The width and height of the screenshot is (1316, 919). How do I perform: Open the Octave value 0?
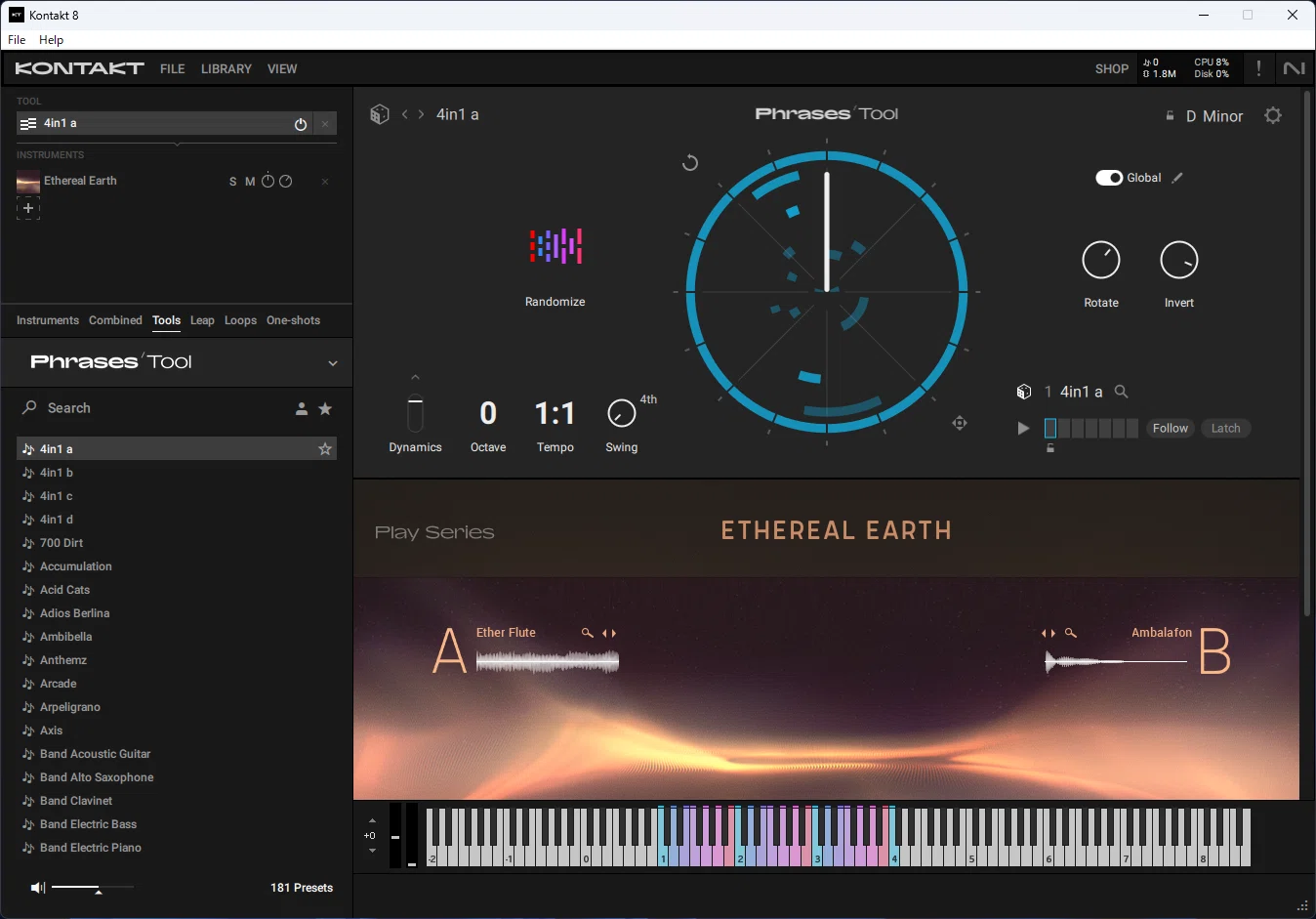488,413
